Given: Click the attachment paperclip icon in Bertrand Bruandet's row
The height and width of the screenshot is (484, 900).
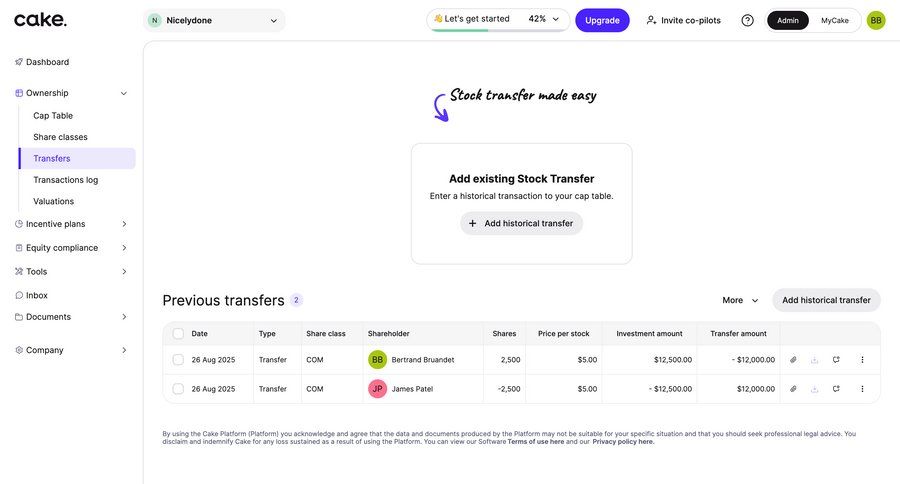Looking at the screenshot, I should [x=793, y=360].
